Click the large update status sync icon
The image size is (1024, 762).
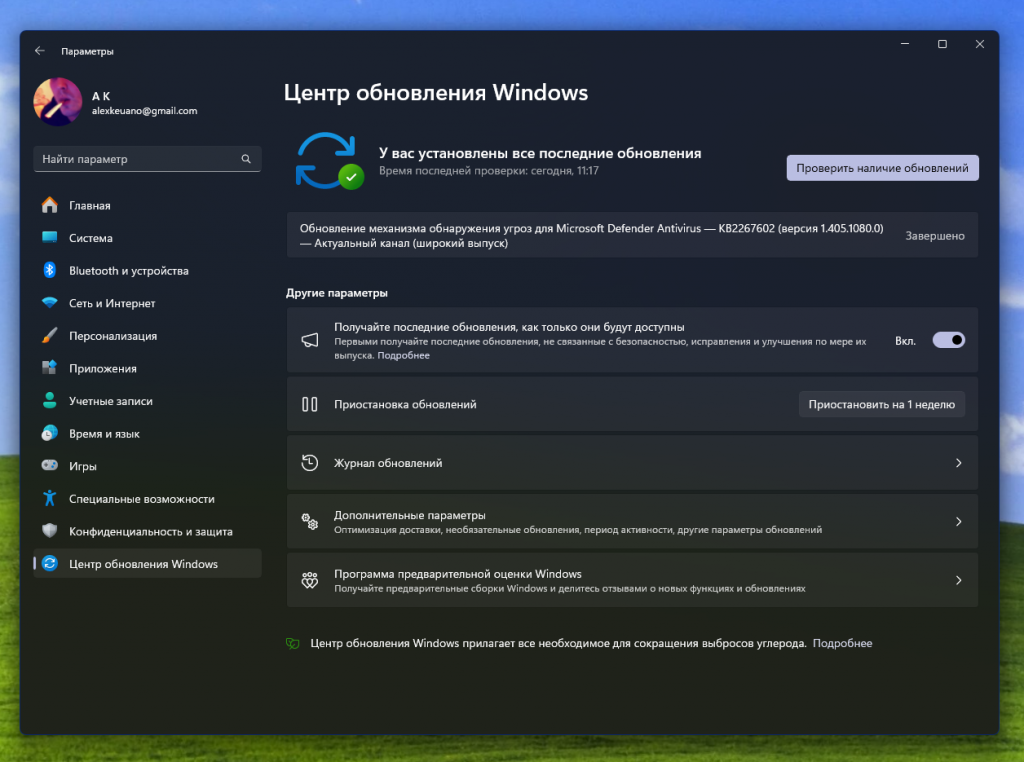329,161
